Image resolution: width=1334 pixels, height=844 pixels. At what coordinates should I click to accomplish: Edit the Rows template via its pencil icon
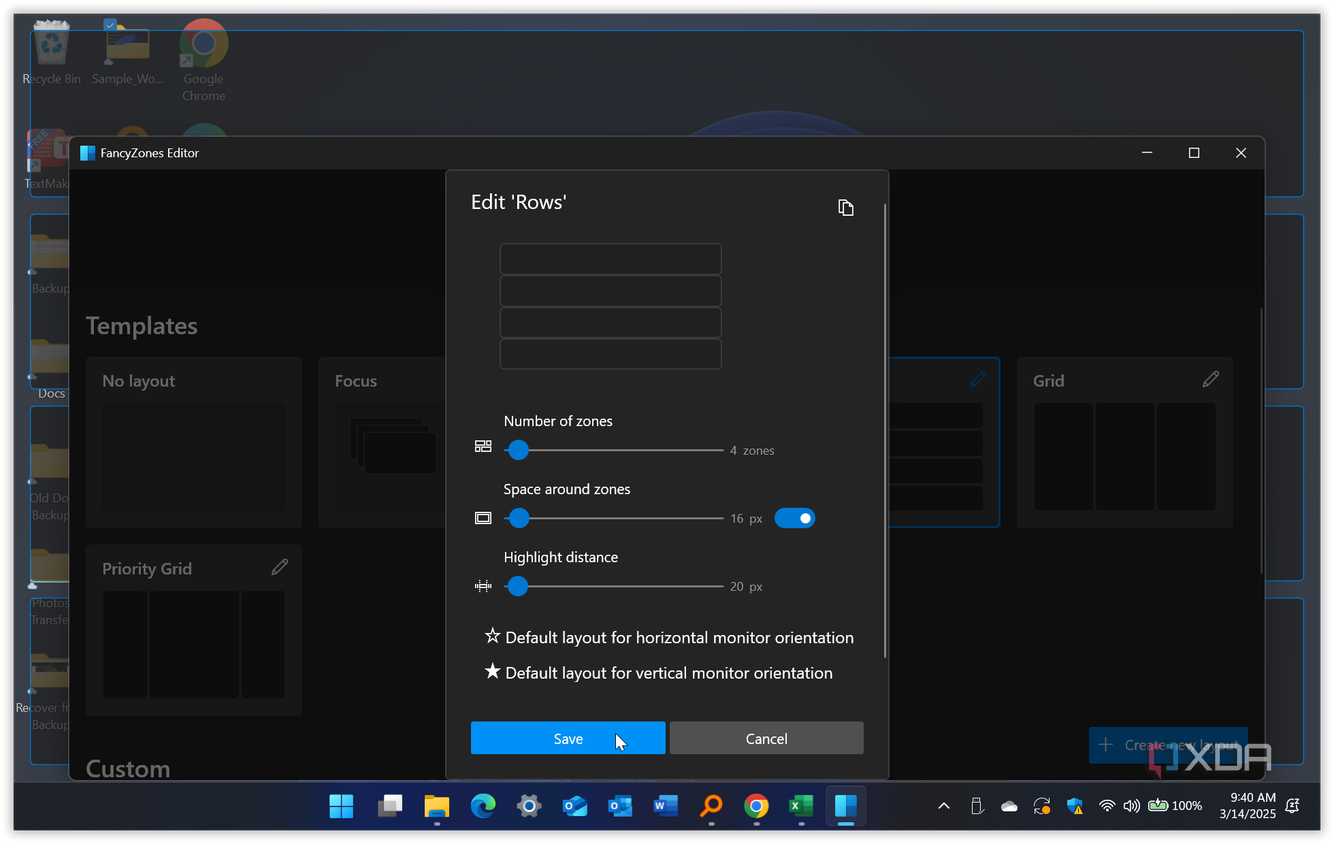coord(978,379)
